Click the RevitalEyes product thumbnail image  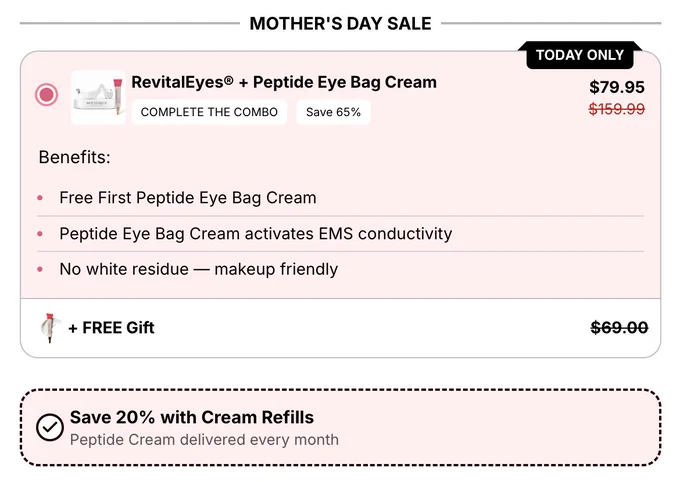(x=98, y=97)
